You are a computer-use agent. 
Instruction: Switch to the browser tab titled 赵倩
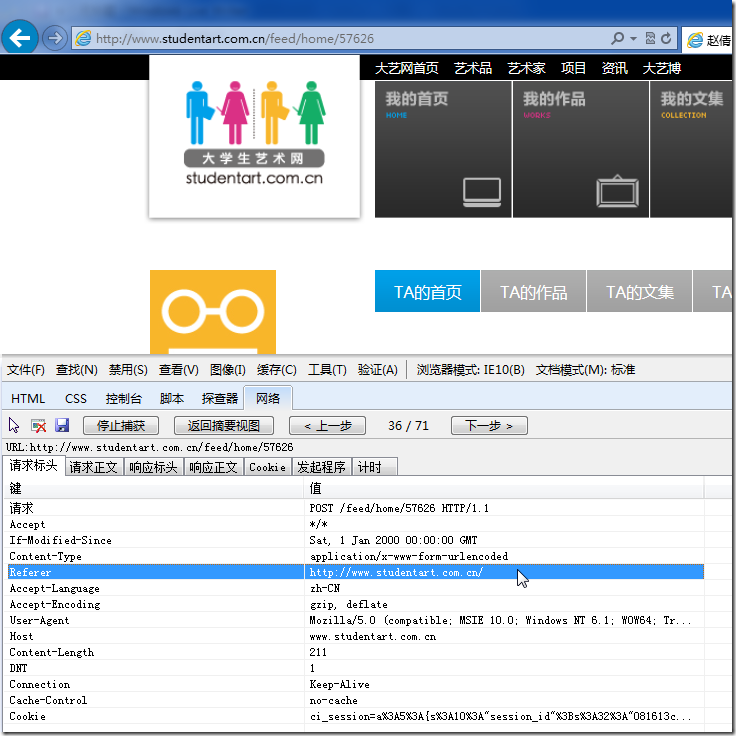point(709,40)
